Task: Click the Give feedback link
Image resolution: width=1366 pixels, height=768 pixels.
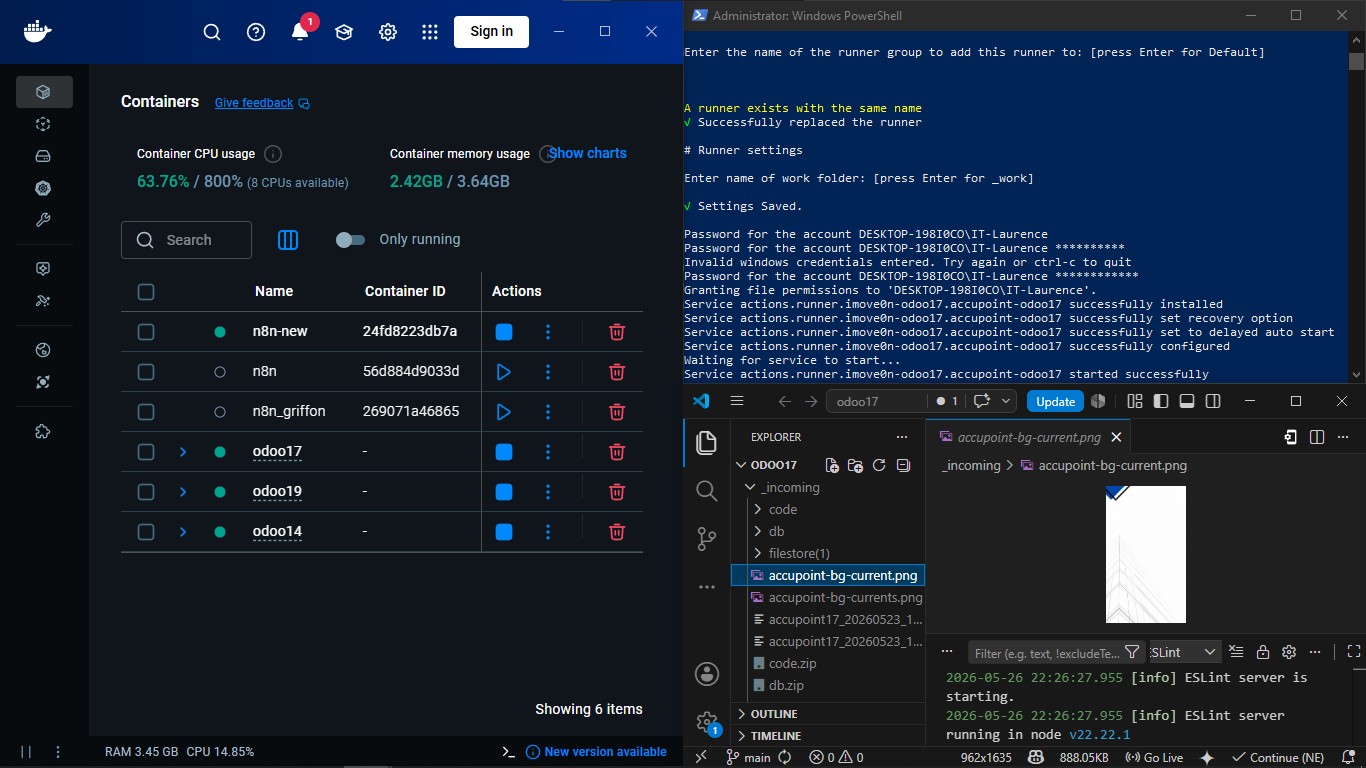Action: tap(254, 103)
